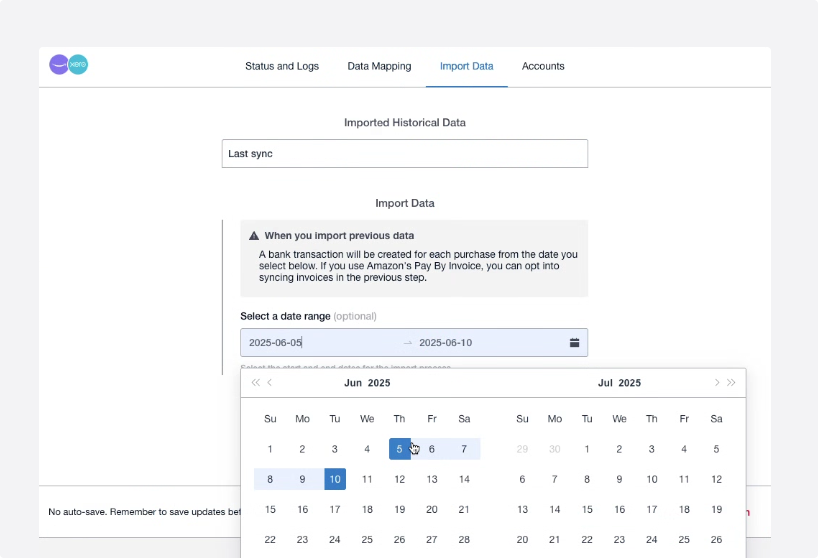The height and width of the screenshot is (558, 818).
Task: Click the calendar icon in date range field
Action: pyautogui.click(x=574, y=343)
